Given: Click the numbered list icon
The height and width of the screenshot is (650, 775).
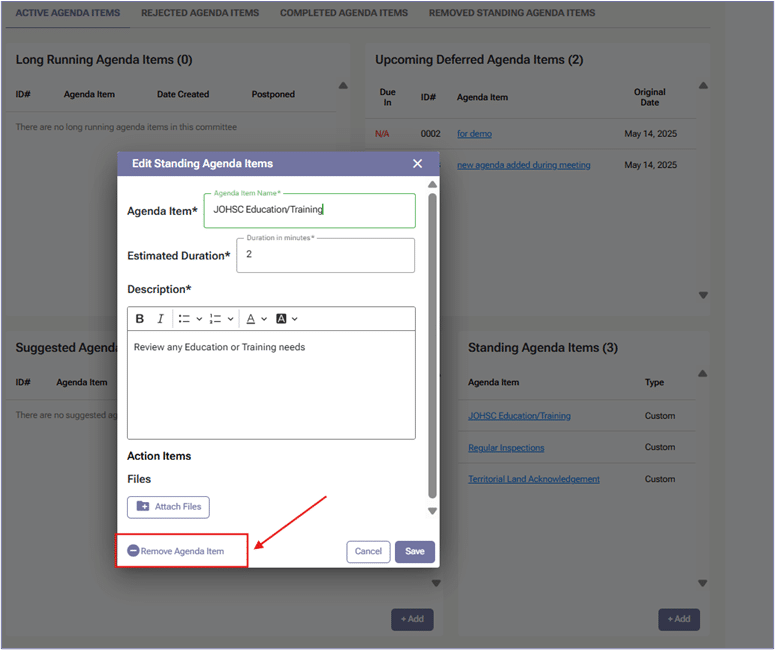Looking at the screenshot, I should tap(215, 319).
